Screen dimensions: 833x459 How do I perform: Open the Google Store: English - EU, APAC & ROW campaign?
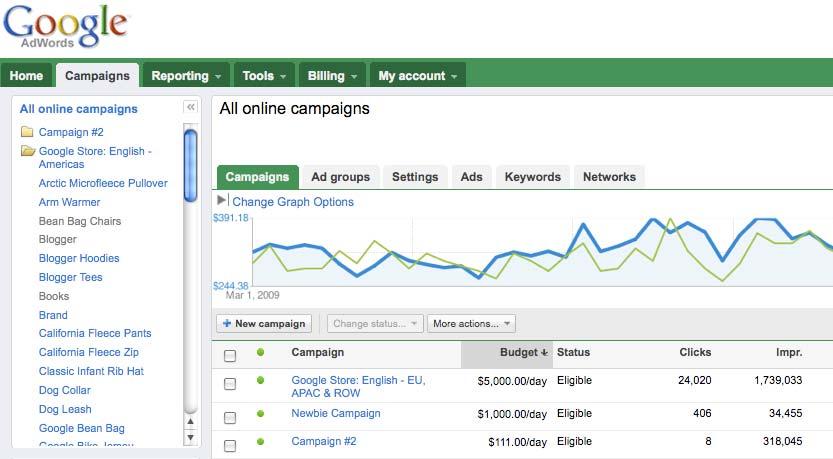pyautogui.click(x=359, y=387)
